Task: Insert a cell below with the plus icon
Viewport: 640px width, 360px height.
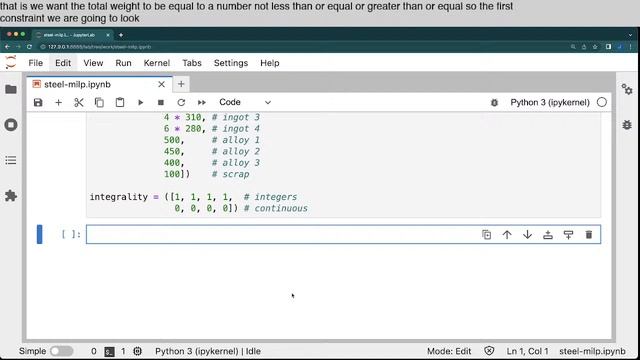Action: click(x=58, y=102)
